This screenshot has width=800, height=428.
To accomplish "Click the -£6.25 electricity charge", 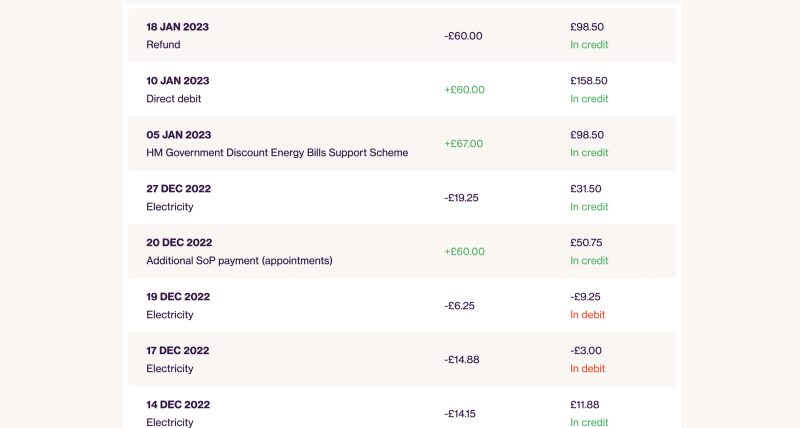I will pyautogui.click(x=459, y=306).
